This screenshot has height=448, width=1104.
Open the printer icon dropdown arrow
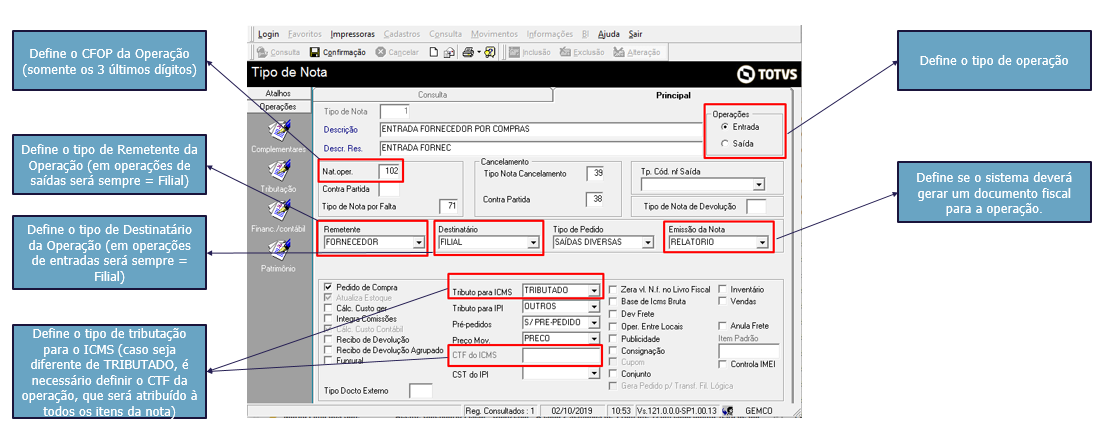coord(479,52)
